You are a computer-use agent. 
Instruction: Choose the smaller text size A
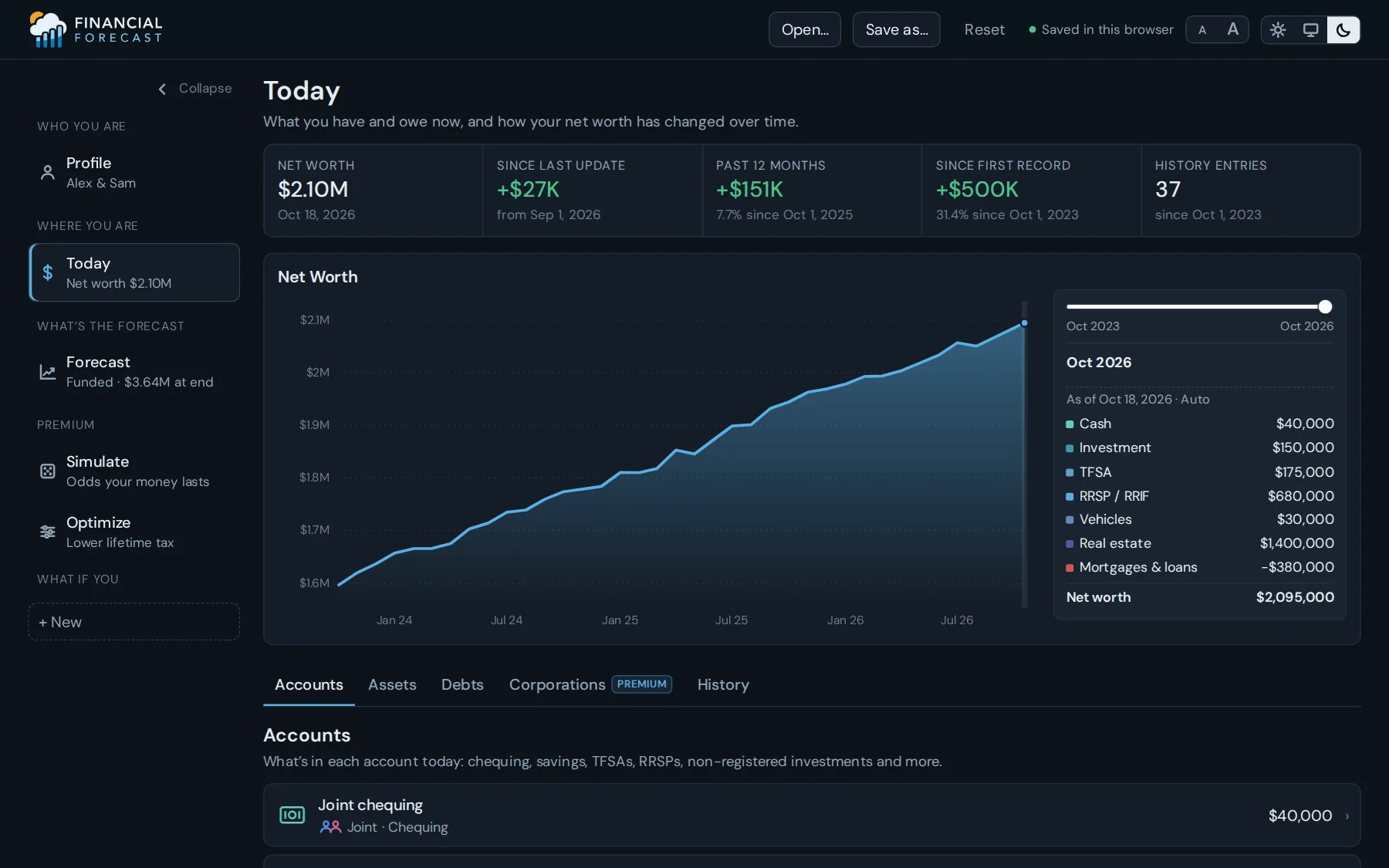coord(1202,30)
